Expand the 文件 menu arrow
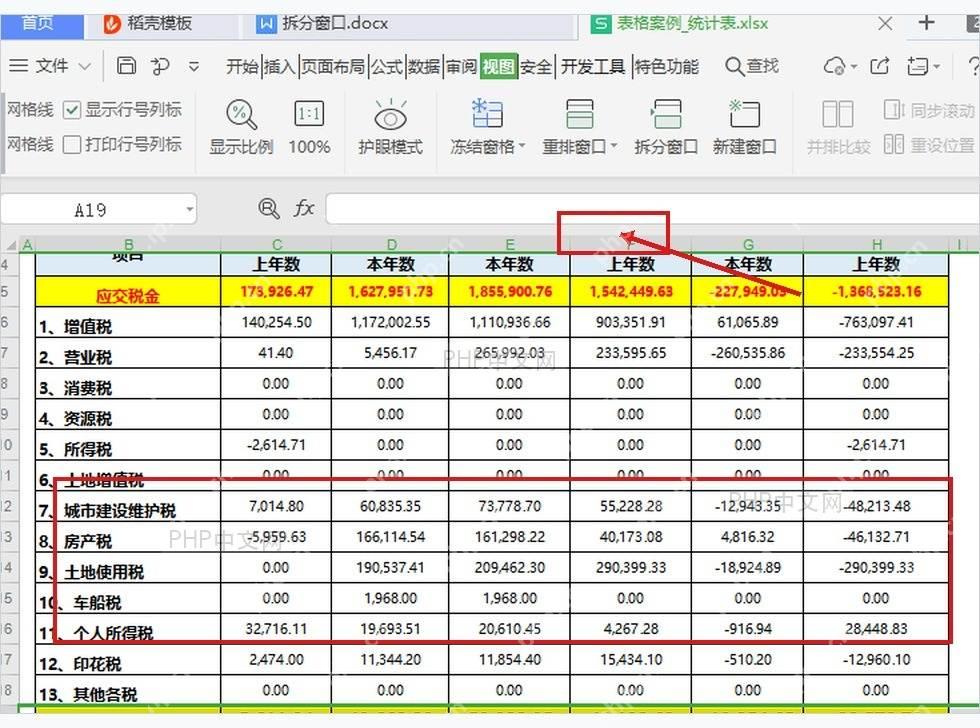Screen dimensions: 980x728 pos(85,66)
